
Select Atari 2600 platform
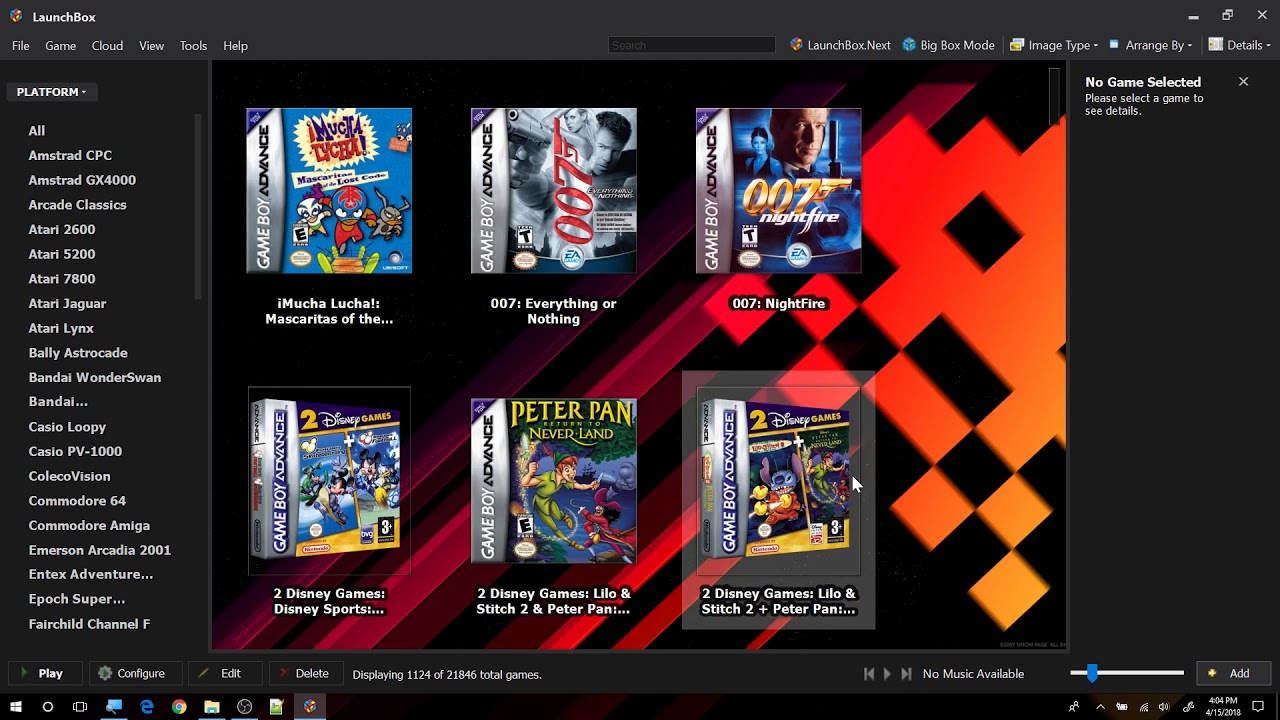tap(62, 229)
